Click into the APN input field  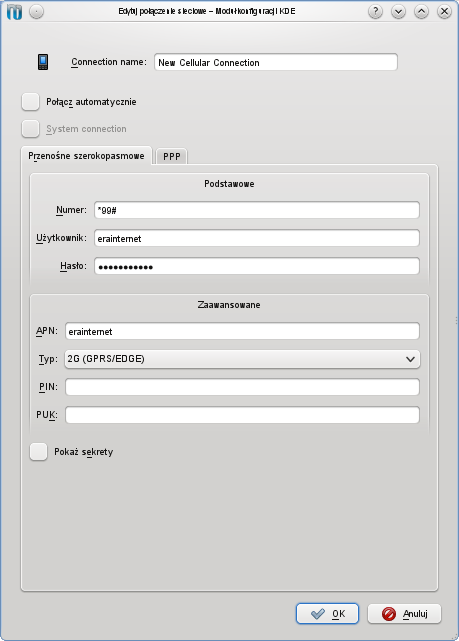pos(242,331)
